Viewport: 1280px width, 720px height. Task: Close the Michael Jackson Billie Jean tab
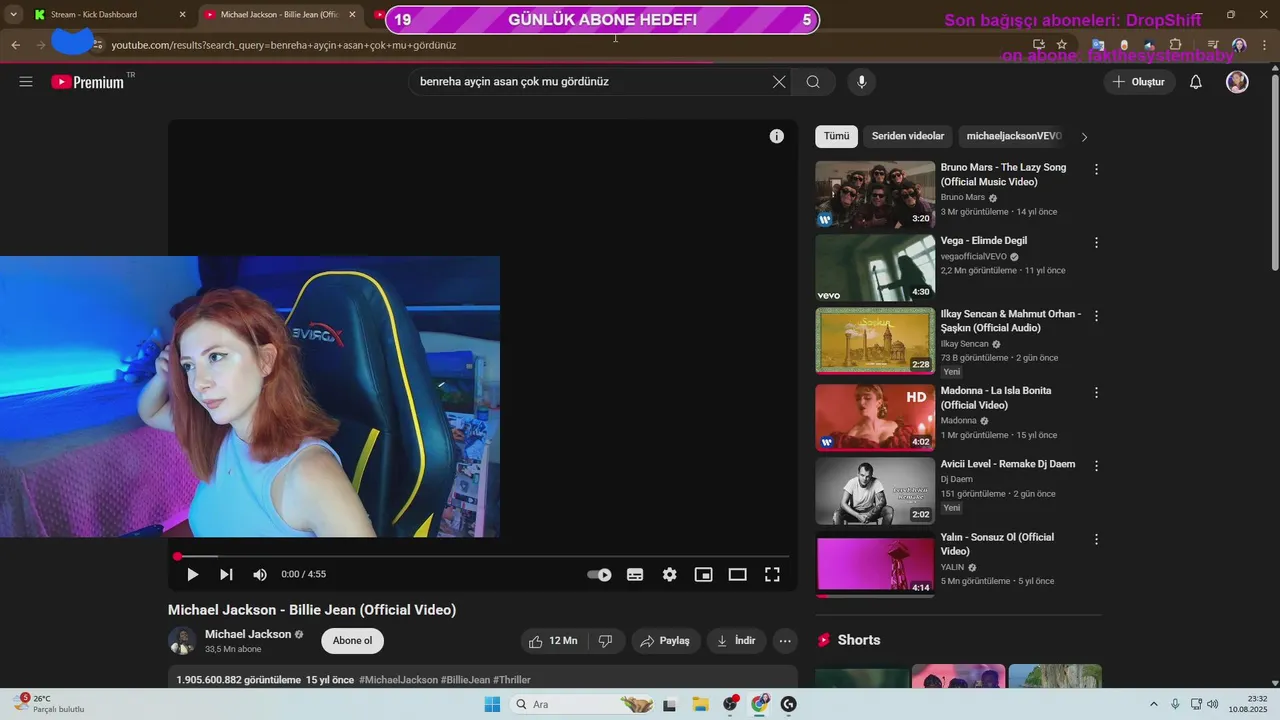(352, 14)
